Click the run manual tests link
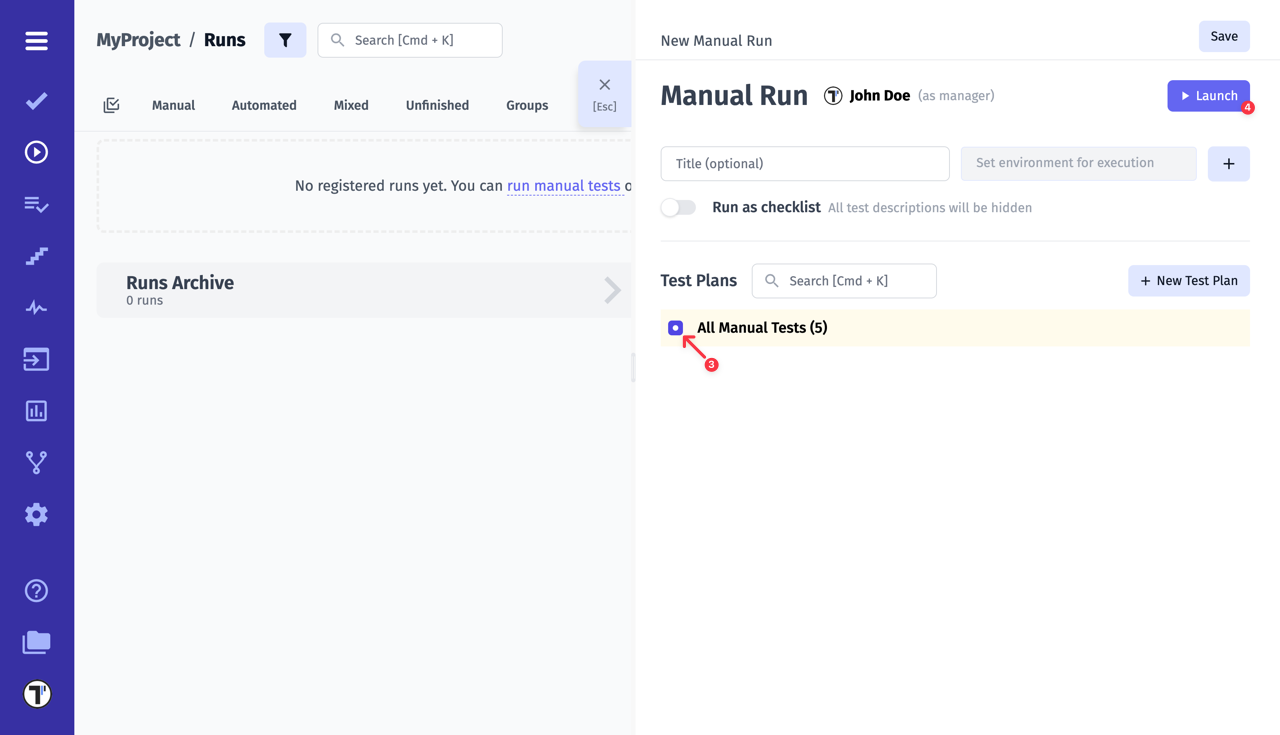The width and height of the screenshot is (1280, 735). click(564, 185)
